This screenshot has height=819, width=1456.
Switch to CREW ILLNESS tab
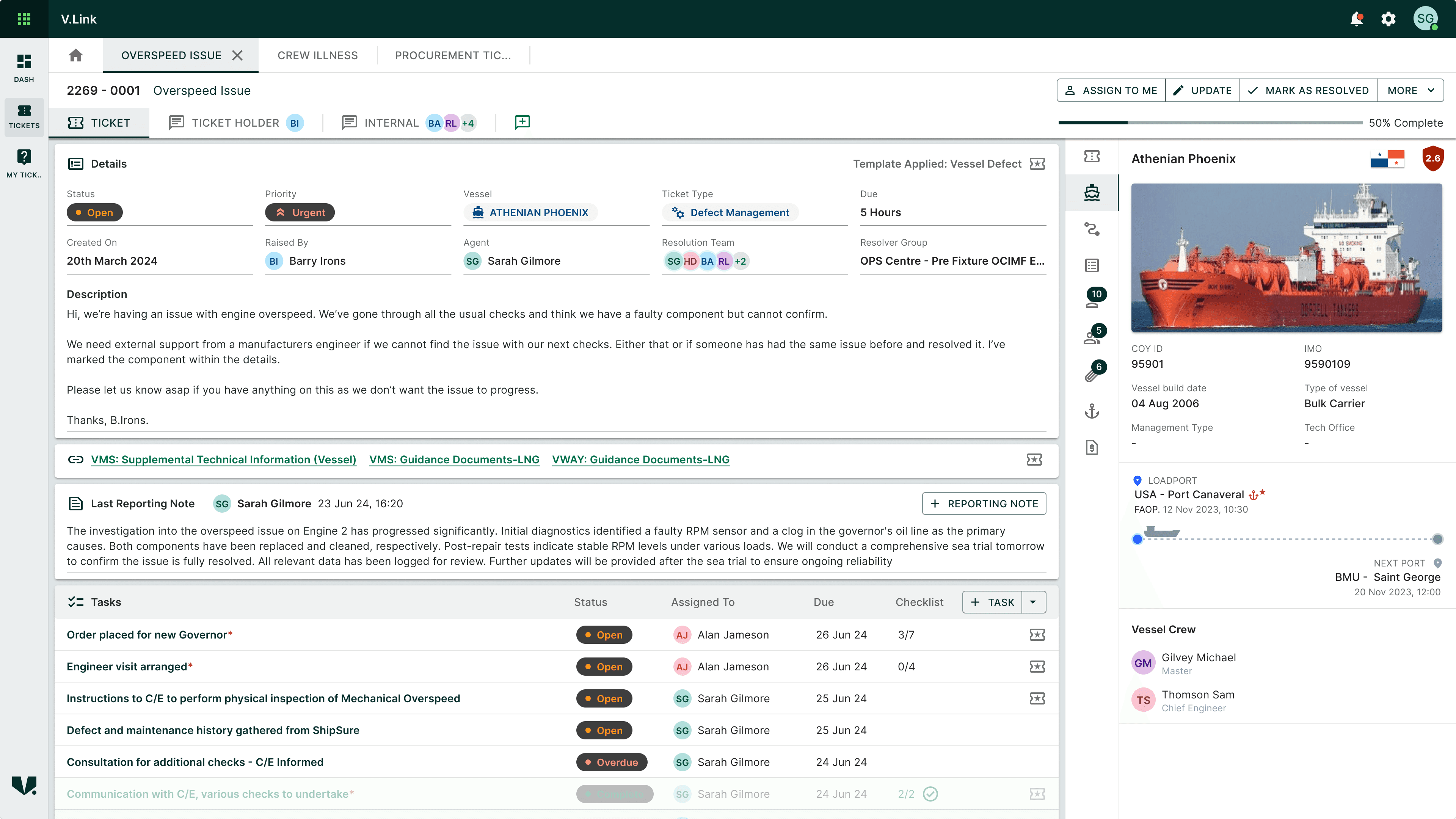(x=317, y=55)
